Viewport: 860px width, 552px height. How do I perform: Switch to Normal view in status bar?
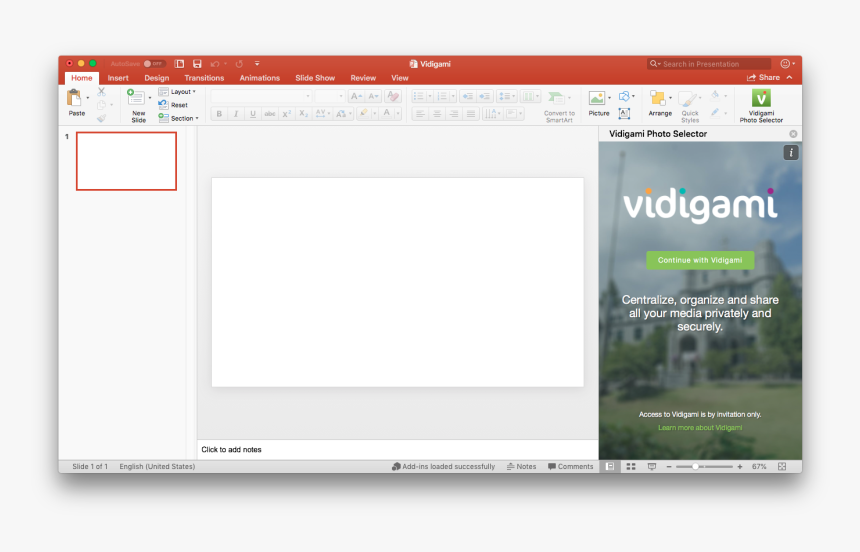click(x=610, y=466)
